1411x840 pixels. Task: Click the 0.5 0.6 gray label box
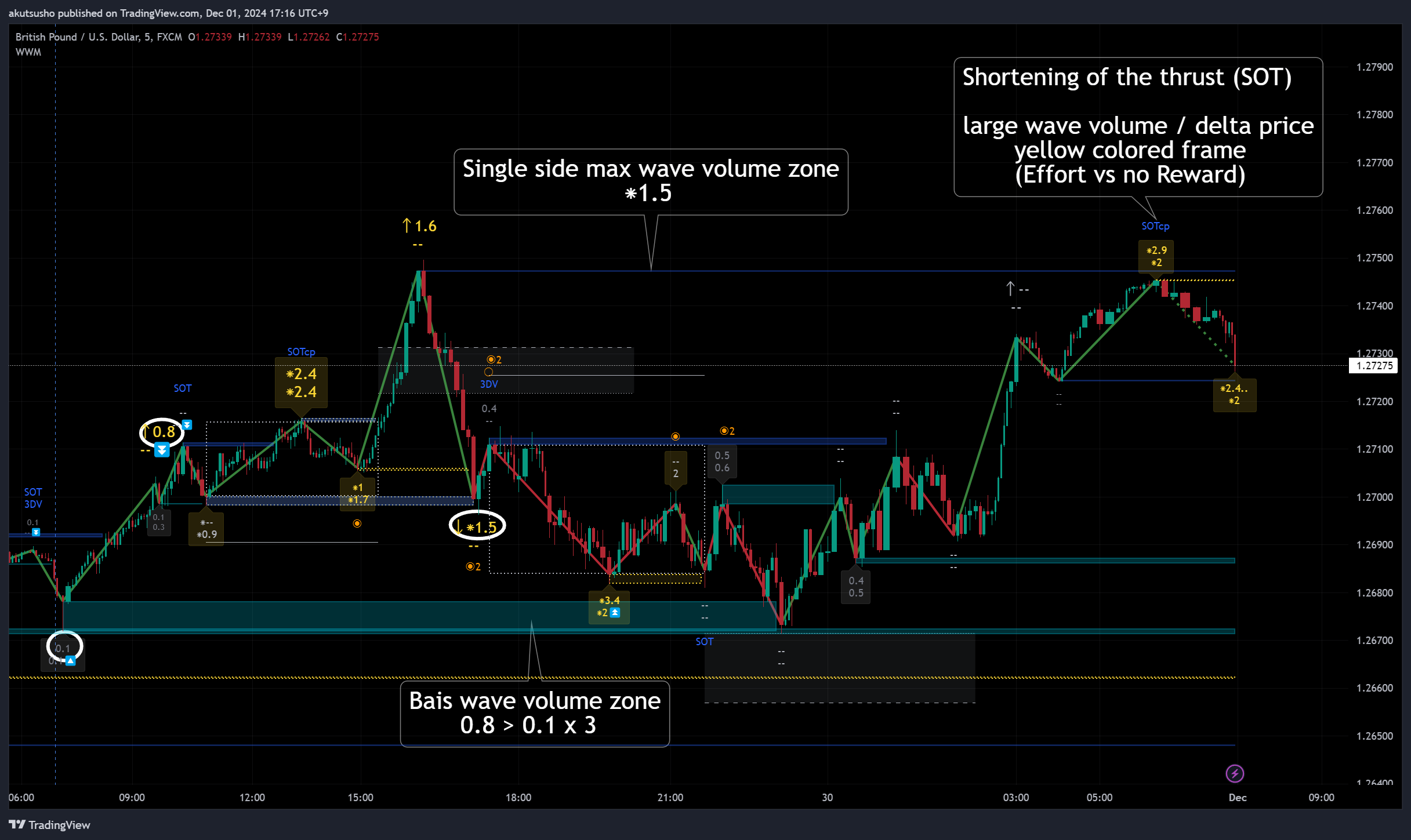pos(722,461)
